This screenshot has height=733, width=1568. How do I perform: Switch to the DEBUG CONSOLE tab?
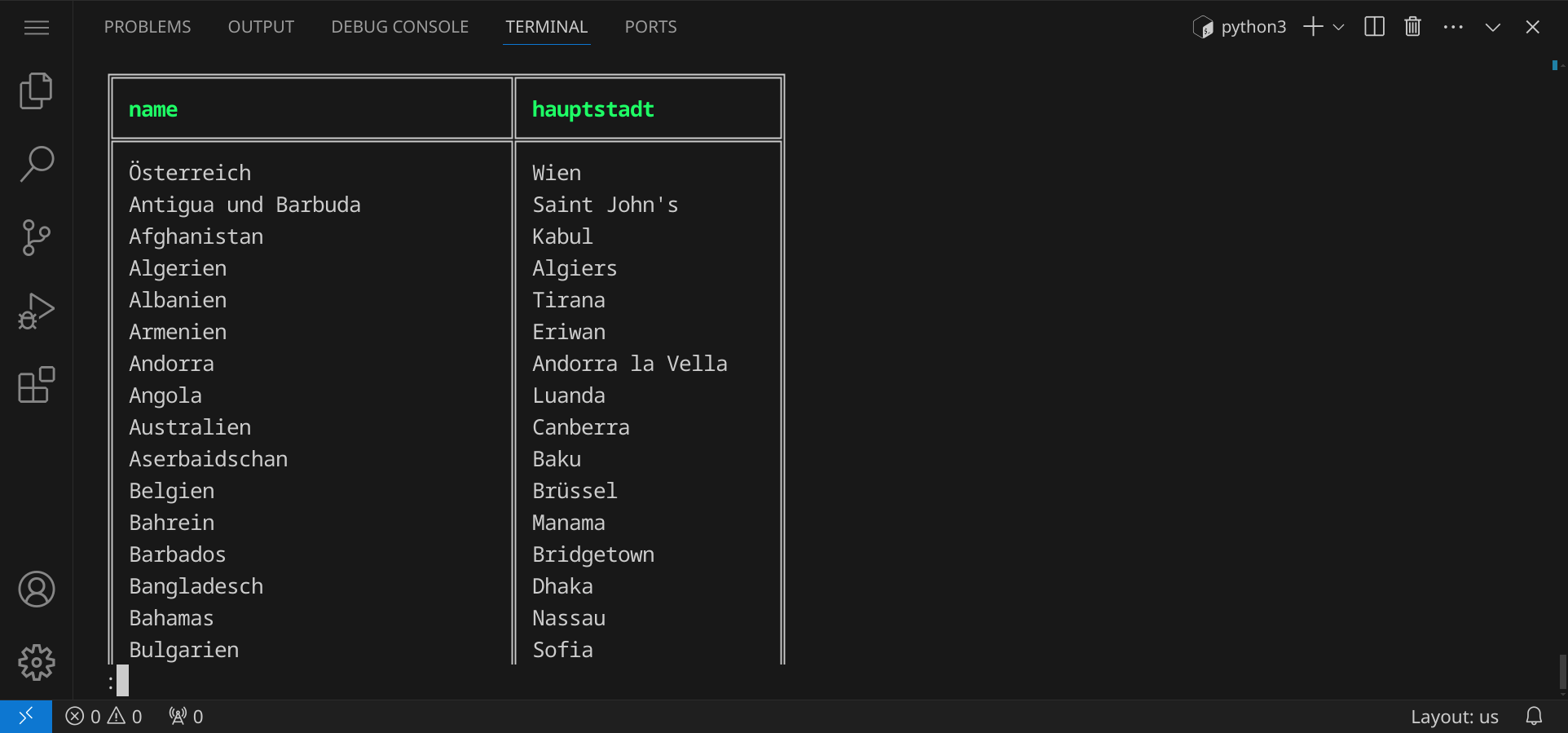coord(399,27)
